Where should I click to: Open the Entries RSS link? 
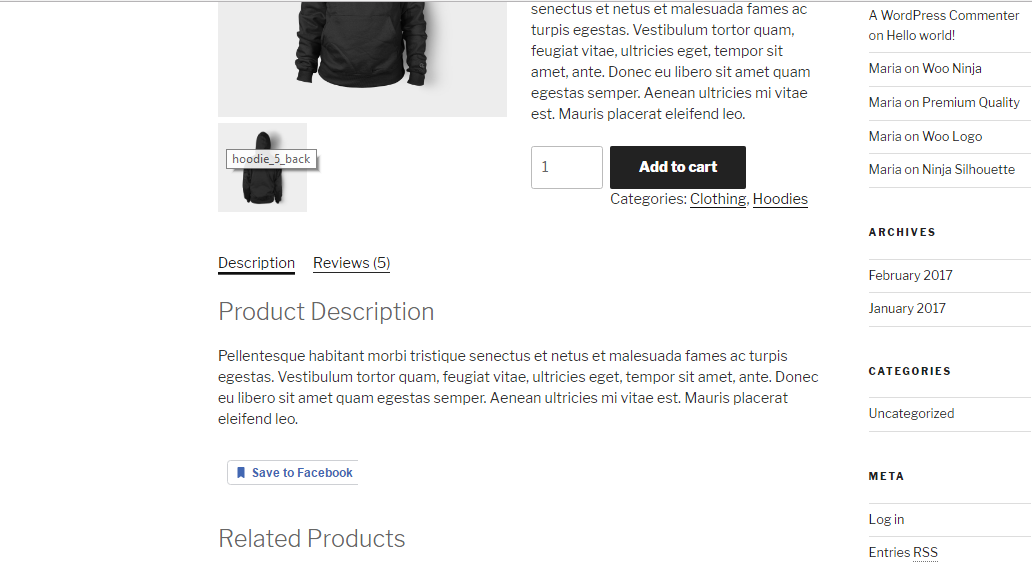pos(903,552)
